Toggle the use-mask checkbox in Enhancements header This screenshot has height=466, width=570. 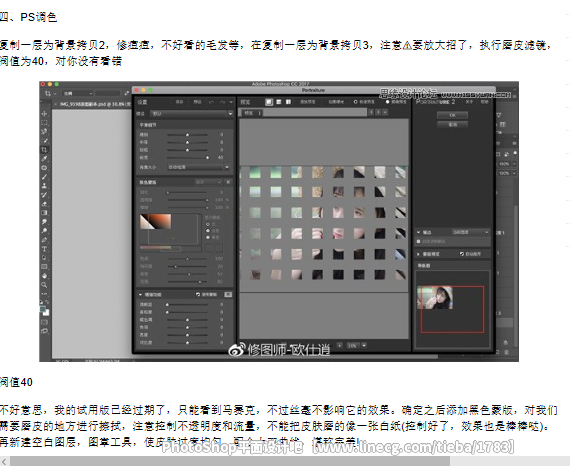pyautogui.click(x=198, y=294)
